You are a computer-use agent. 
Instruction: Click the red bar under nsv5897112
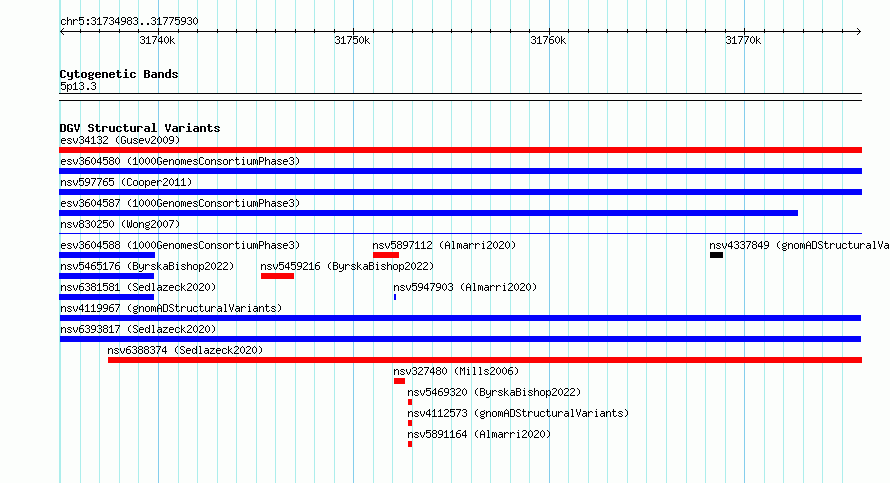[x=386, y=255]
